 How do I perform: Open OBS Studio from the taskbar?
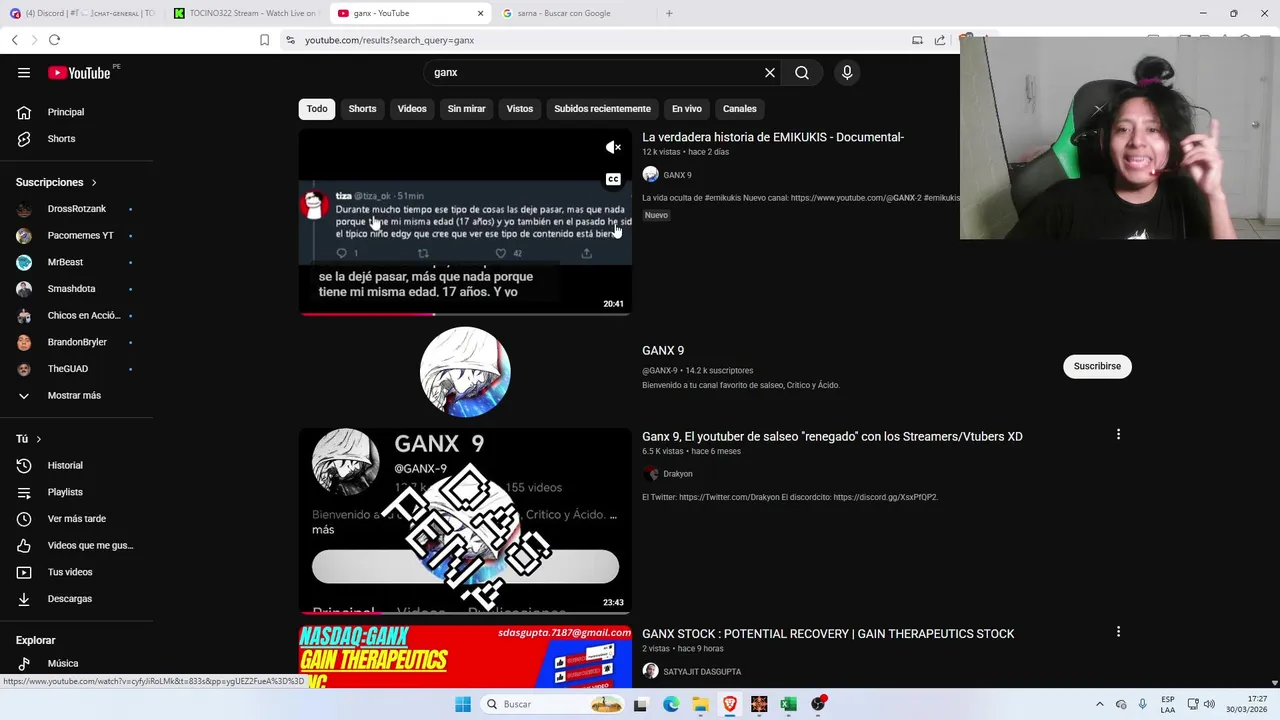click(x=818, y=704)
